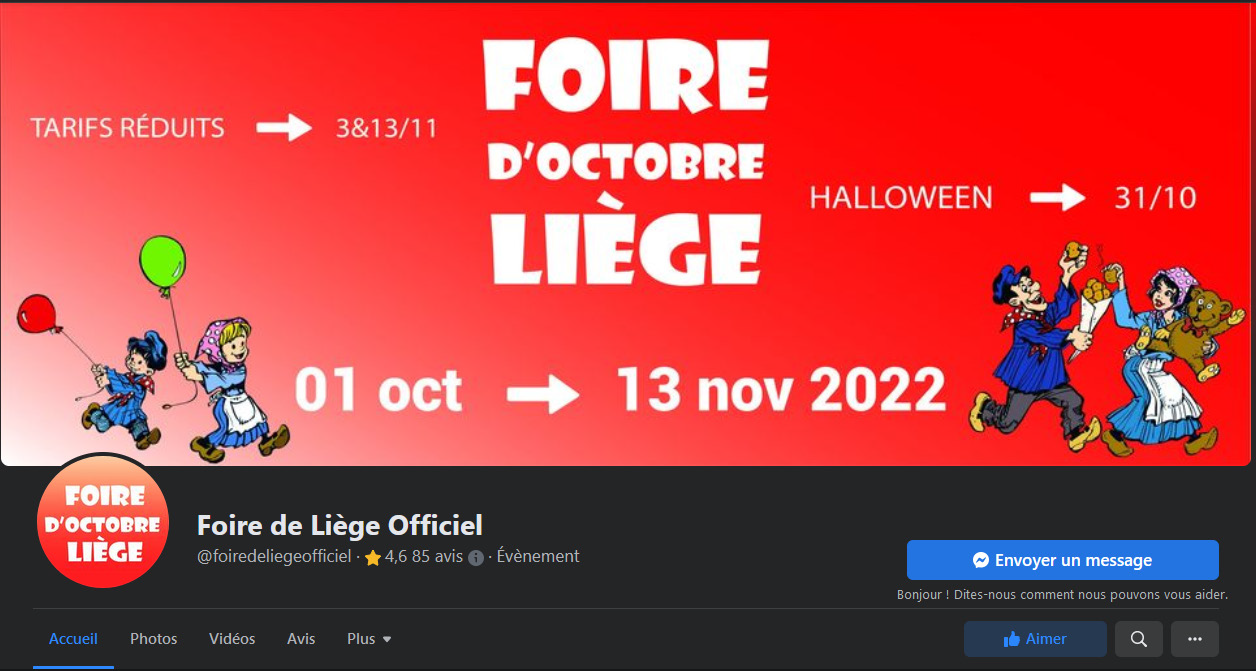Click the Évènement category link

538,557
